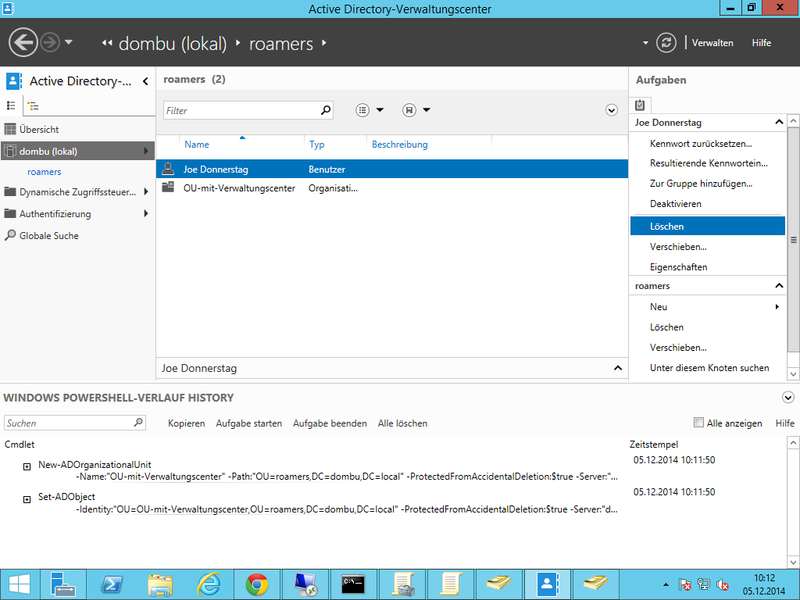Expand the Dynamische Zugriffssteuerung arrow
Screen dimensions: 800x600
[146, 192]
